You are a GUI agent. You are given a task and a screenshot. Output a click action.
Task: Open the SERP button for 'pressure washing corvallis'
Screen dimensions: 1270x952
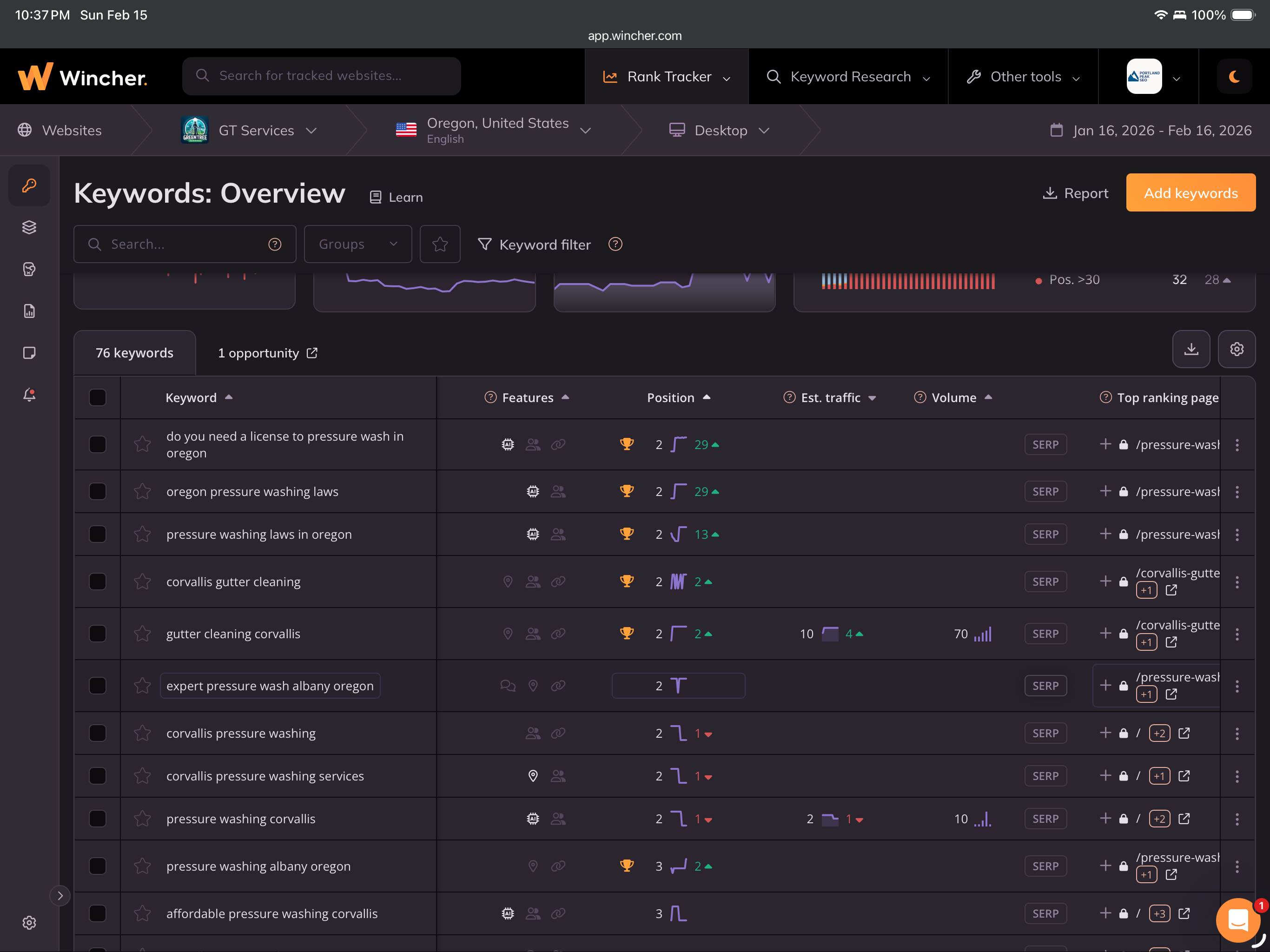[x=1045, y=819]
